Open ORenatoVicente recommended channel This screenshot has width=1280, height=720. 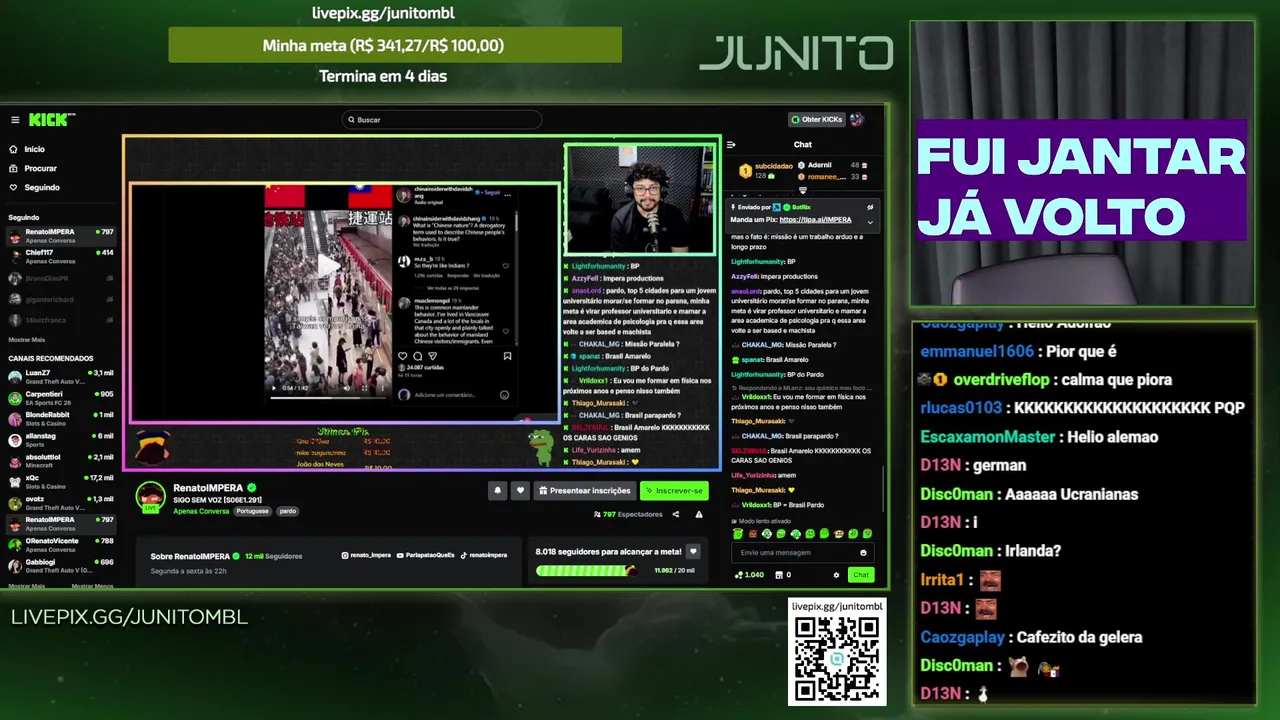tap(60, 544)
